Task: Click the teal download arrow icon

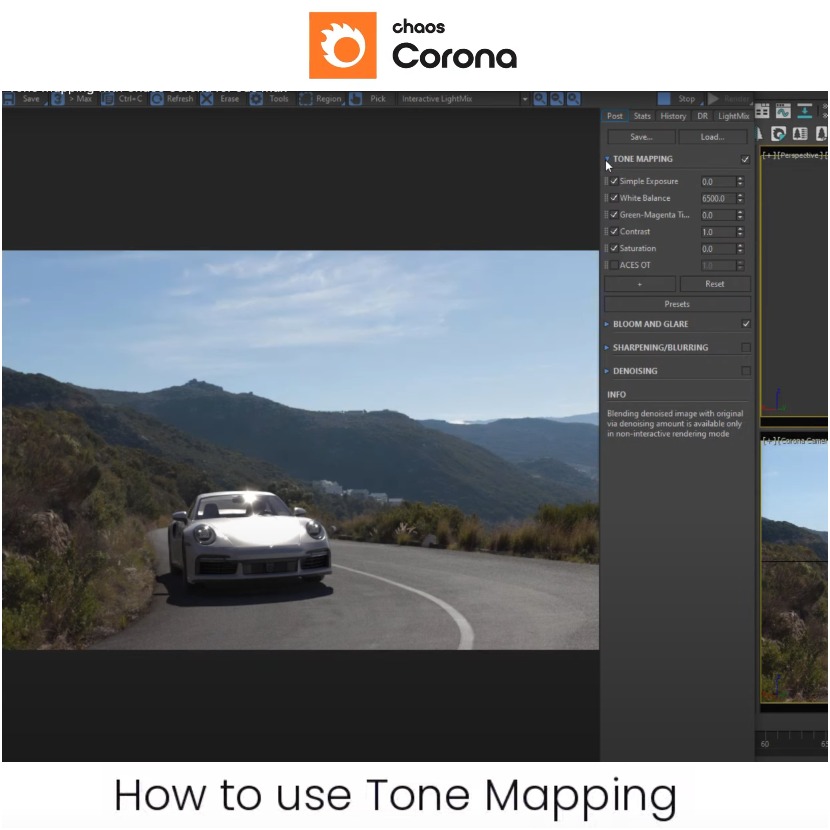Action: coord(804,111)
